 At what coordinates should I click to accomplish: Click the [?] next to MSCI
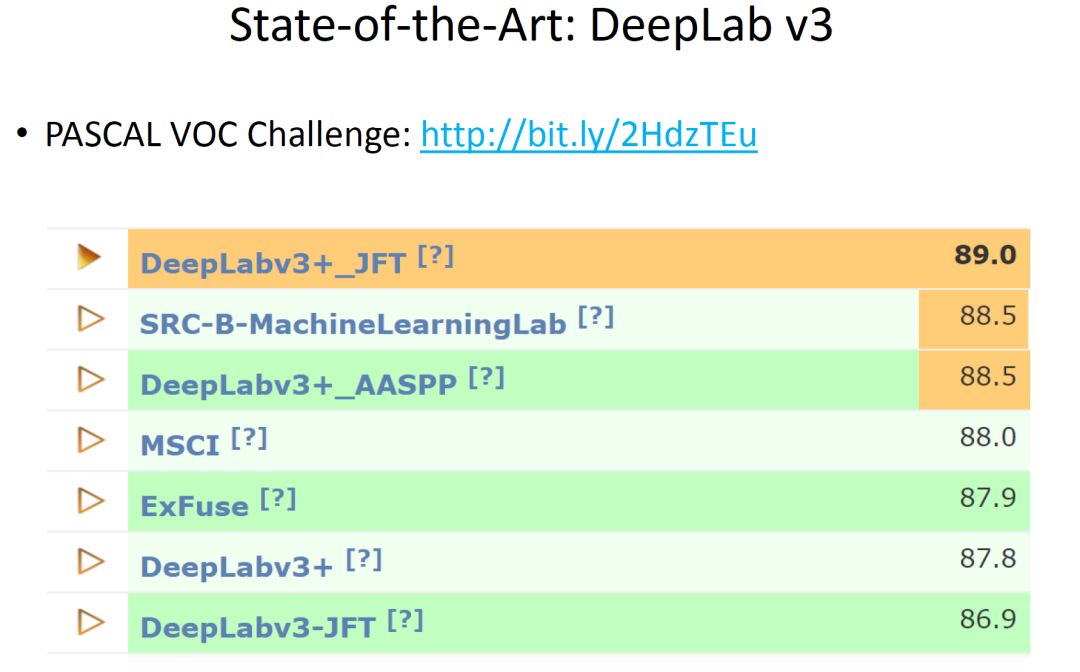tap(249, 439)
